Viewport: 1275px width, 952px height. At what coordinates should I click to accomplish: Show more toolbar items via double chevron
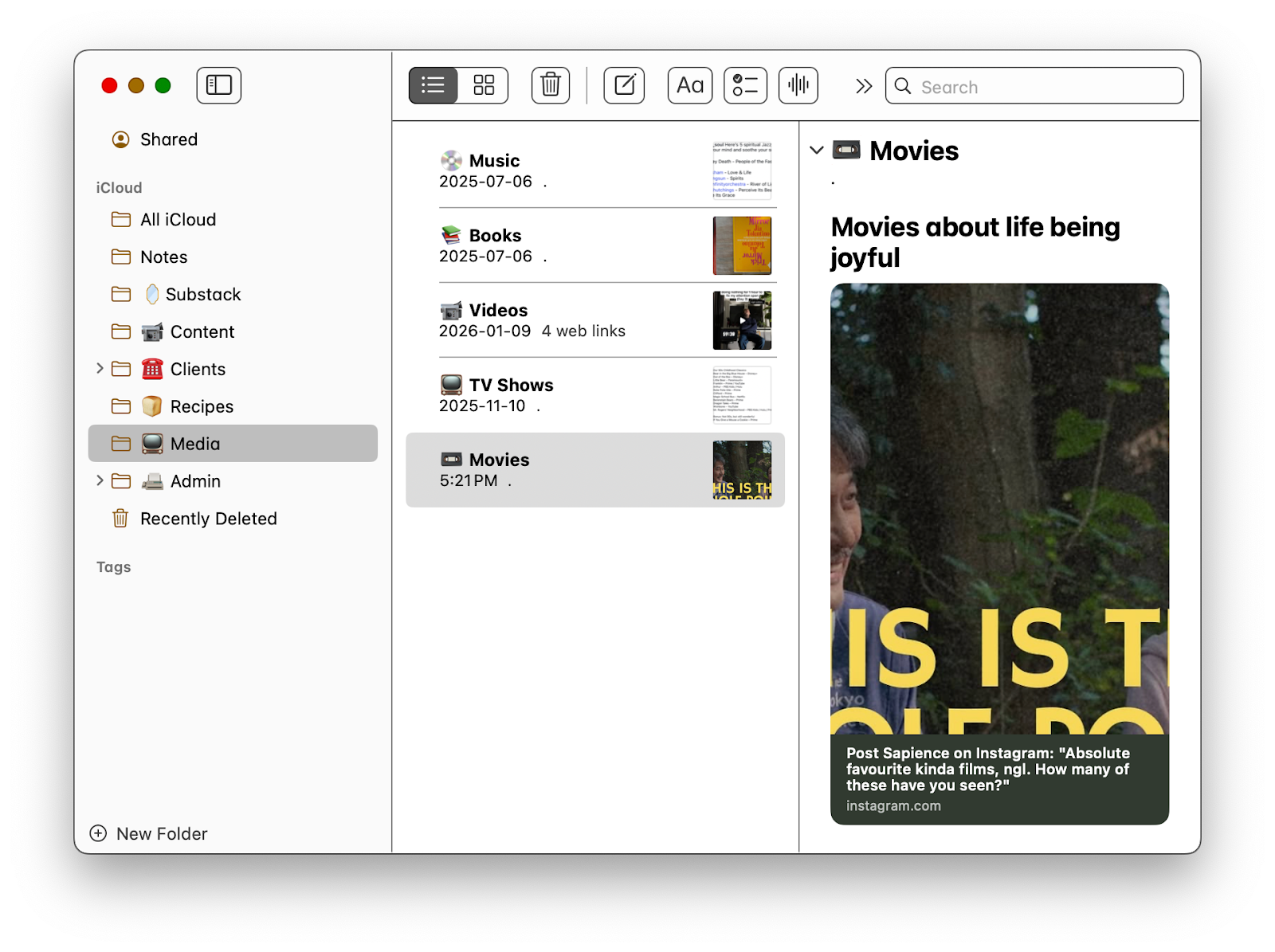click(x=864, y=86)
